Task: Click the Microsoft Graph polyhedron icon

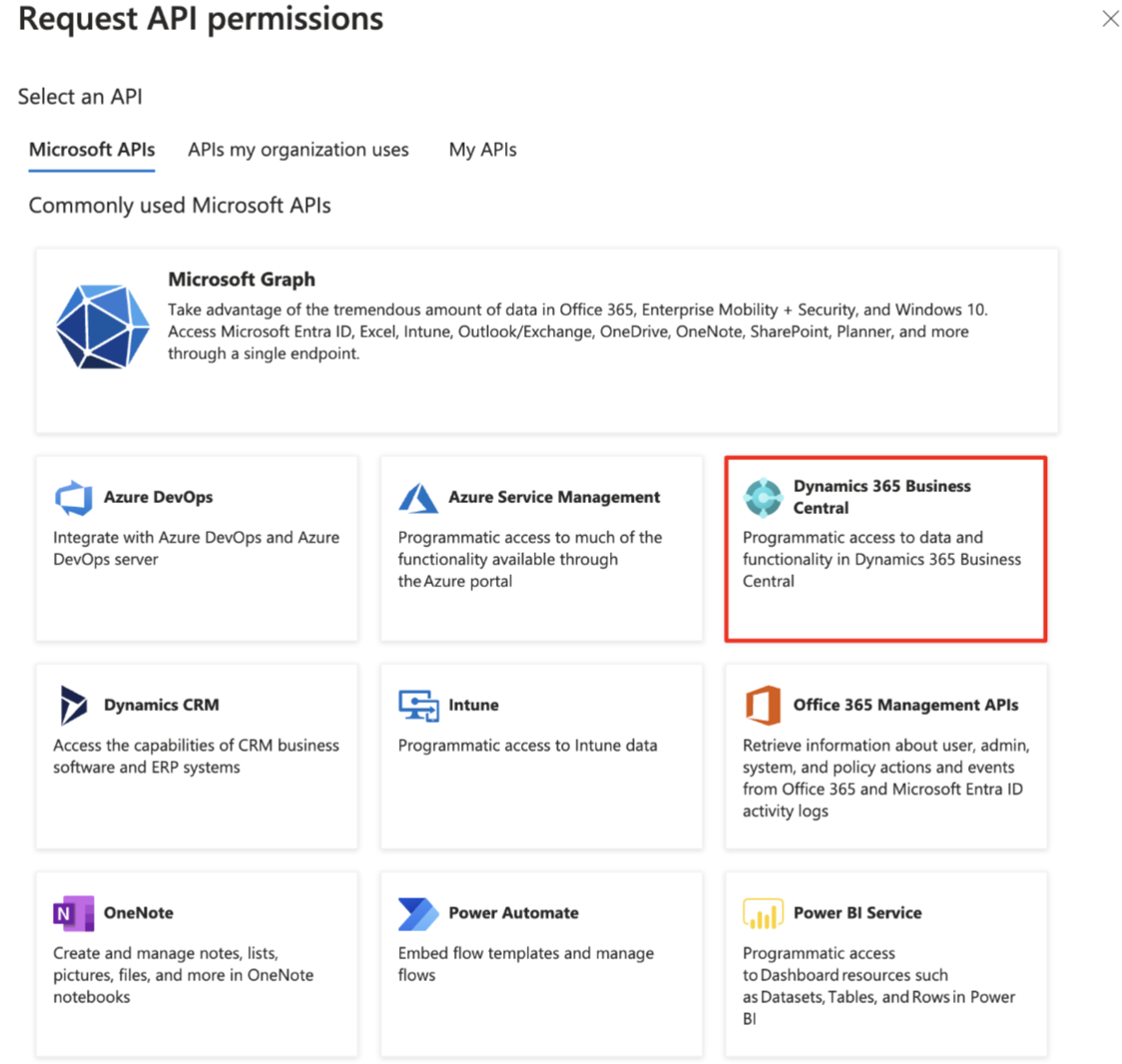Action: click(103, 326)
